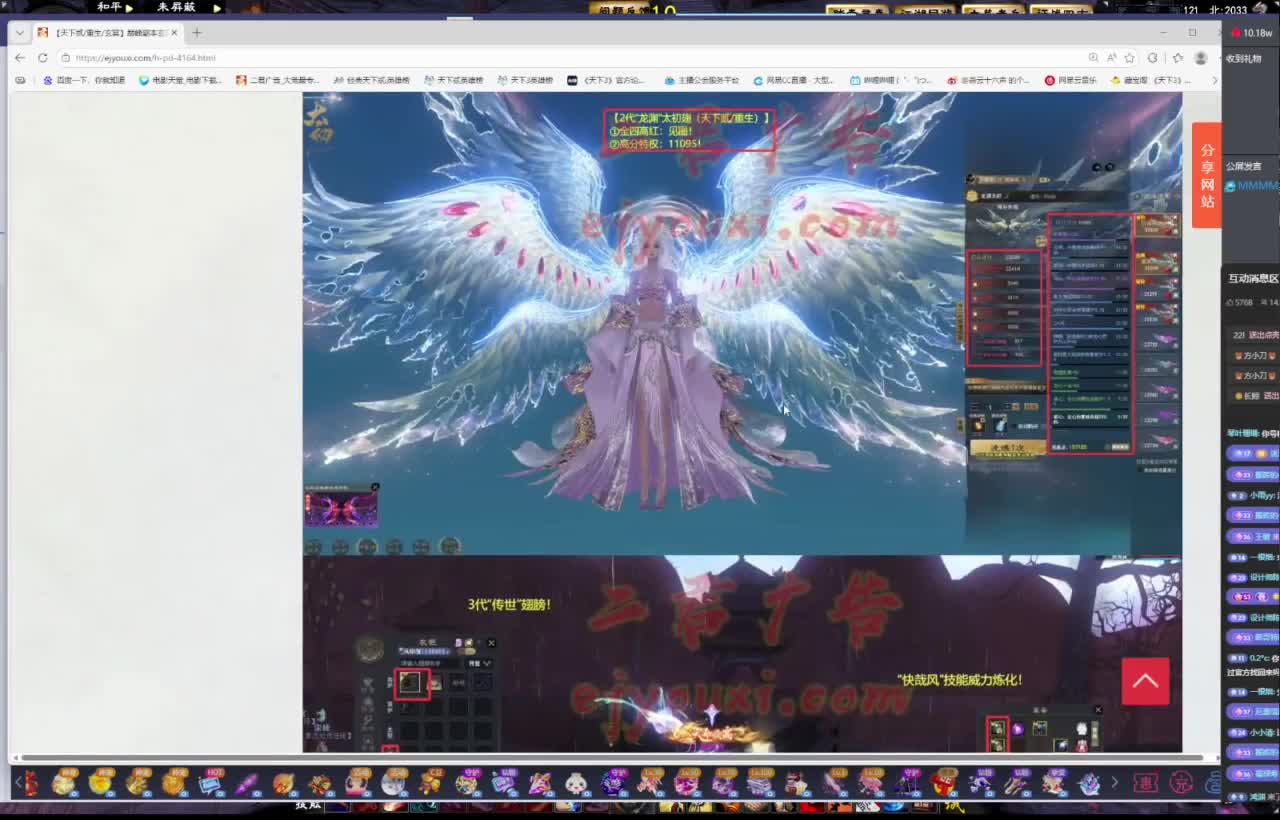Bookmark this page with the star icon
The width and height of the screenshot is (1280, 820).
point(1129,58)
